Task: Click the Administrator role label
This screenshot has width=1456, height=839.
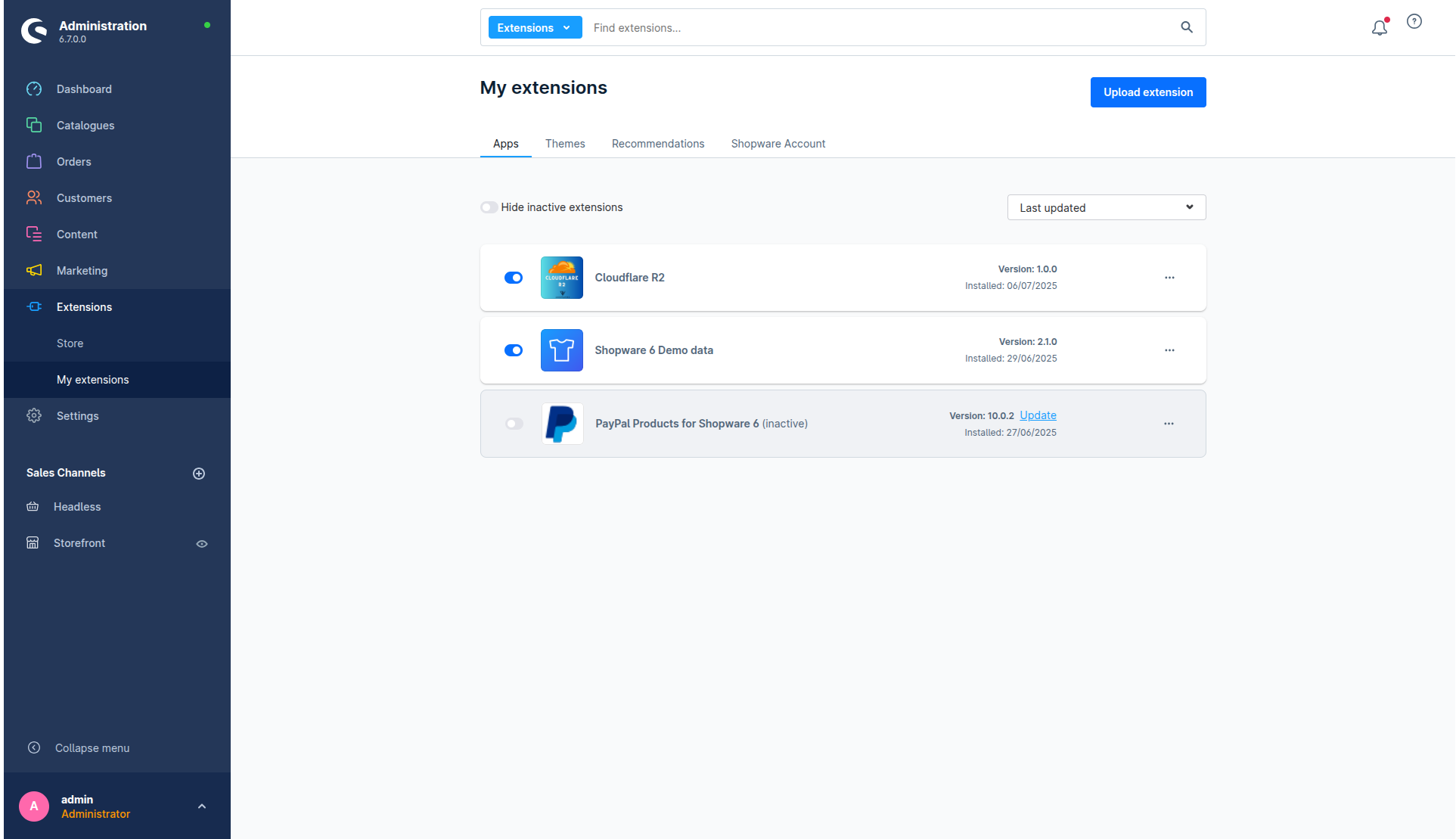Action: [x=95, y=814]
